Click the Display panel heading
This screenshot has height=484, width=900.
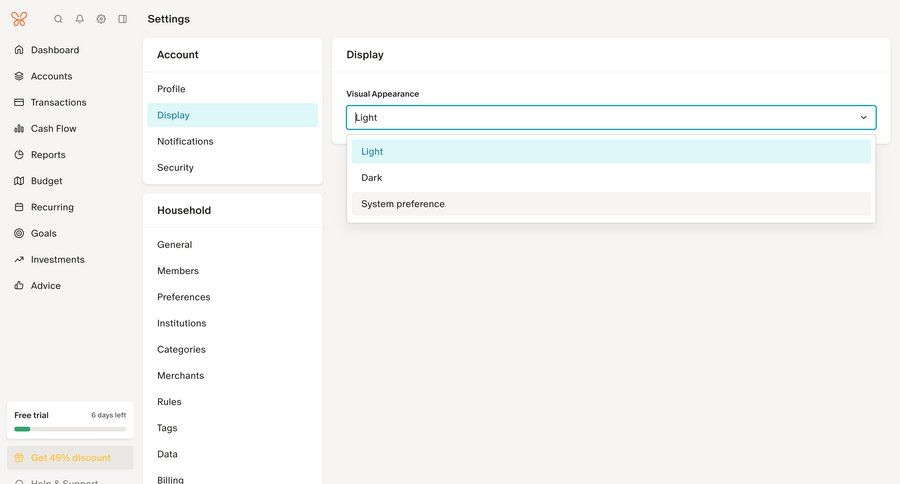coord(365,55)
